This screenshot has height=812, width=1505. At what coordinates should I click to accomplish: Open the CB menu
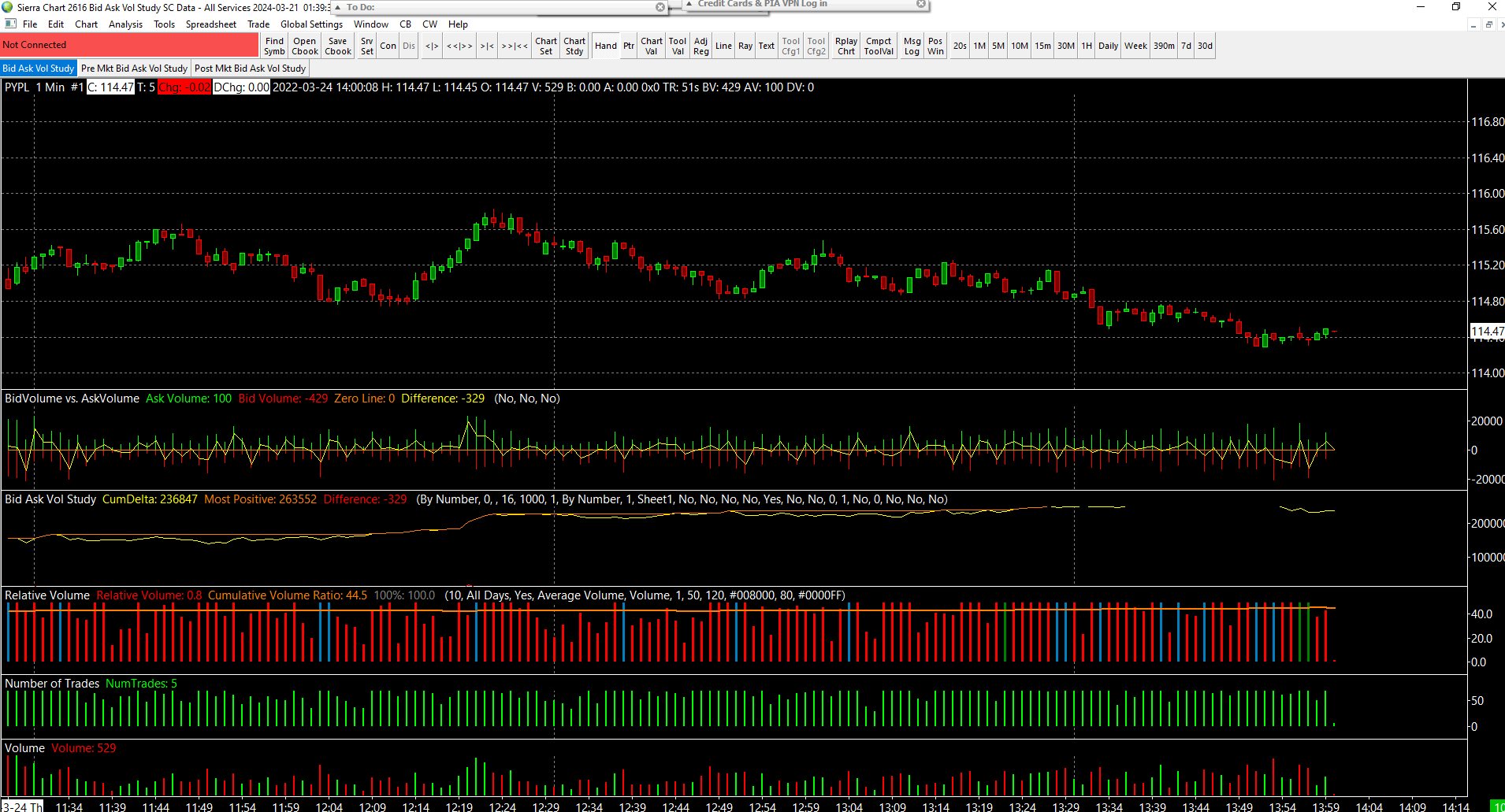[406, 24]
